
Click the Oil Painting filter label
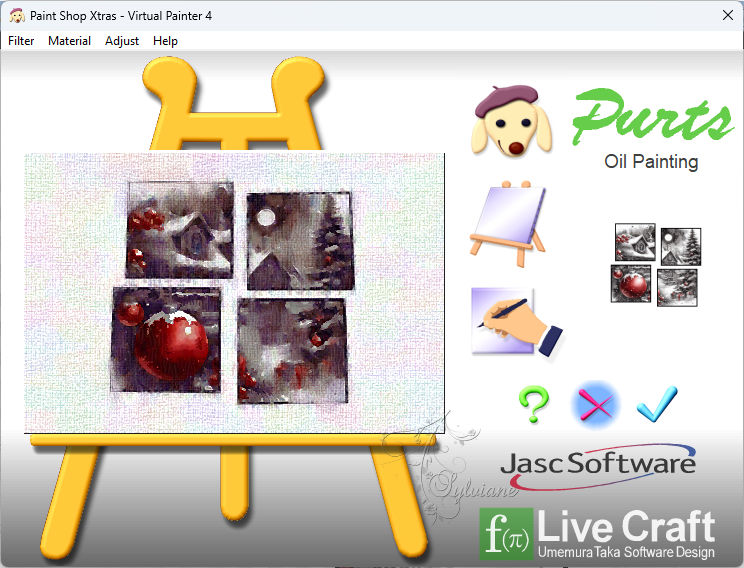click(x=651, y=162)
